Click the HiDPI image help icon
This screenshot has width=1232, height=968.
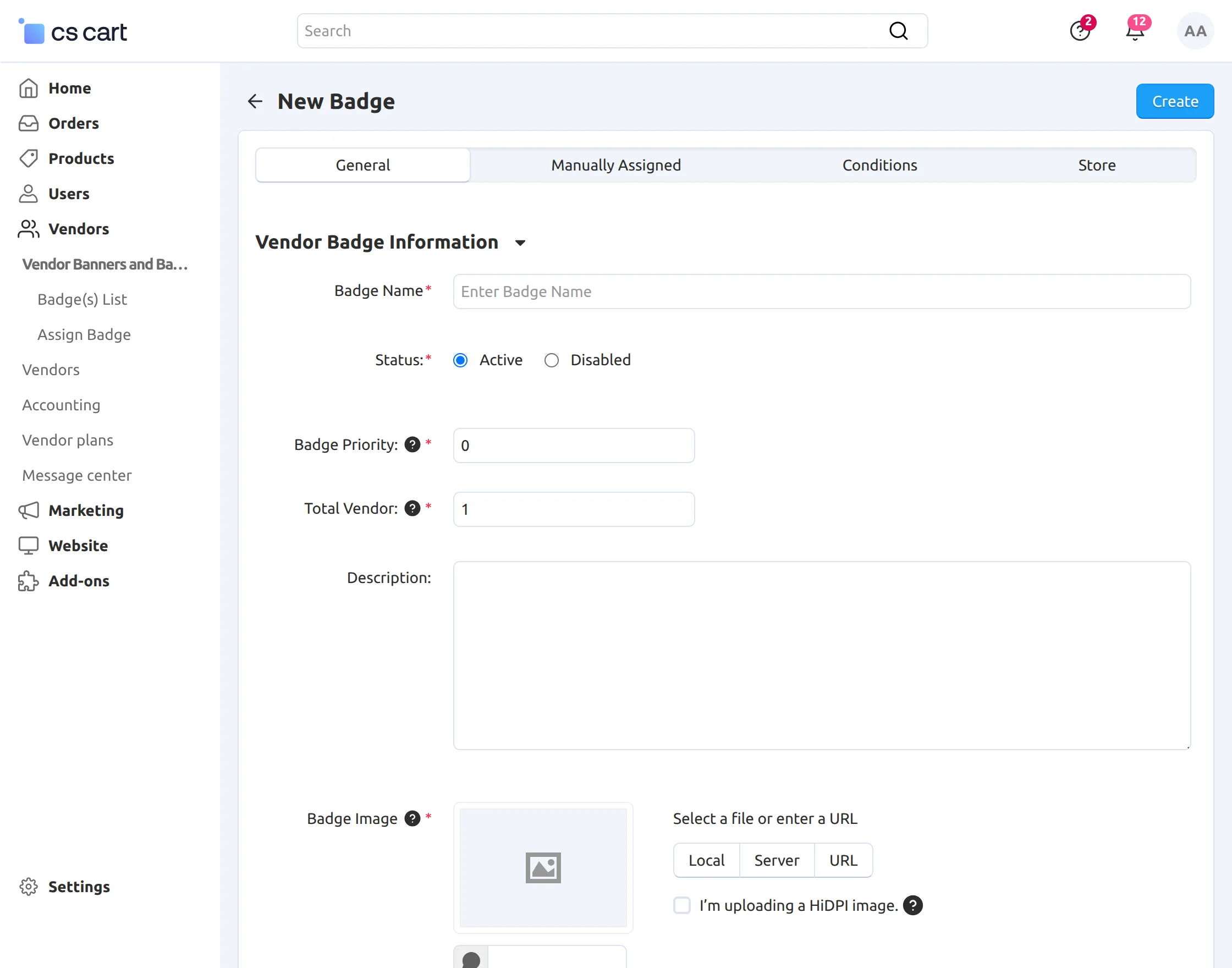pos(912,906)
